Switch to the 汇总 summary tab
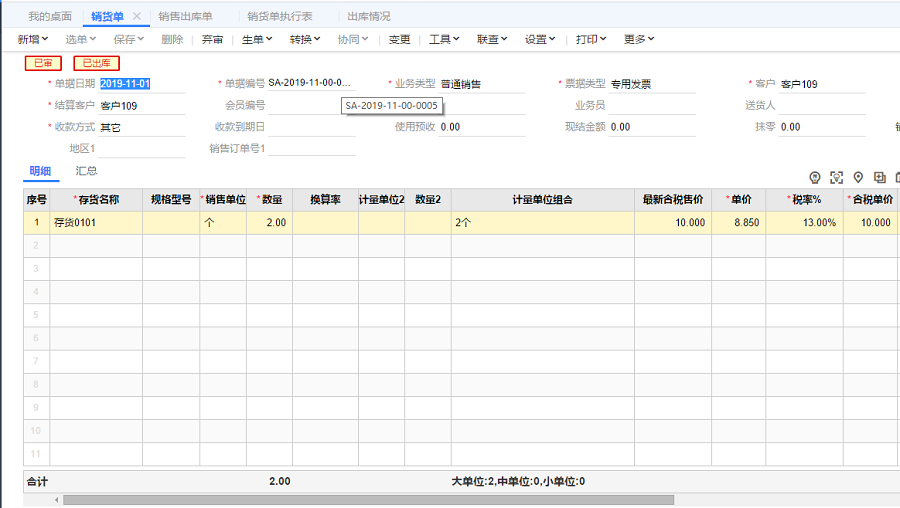900x508 pixels. tap(87, 171)
